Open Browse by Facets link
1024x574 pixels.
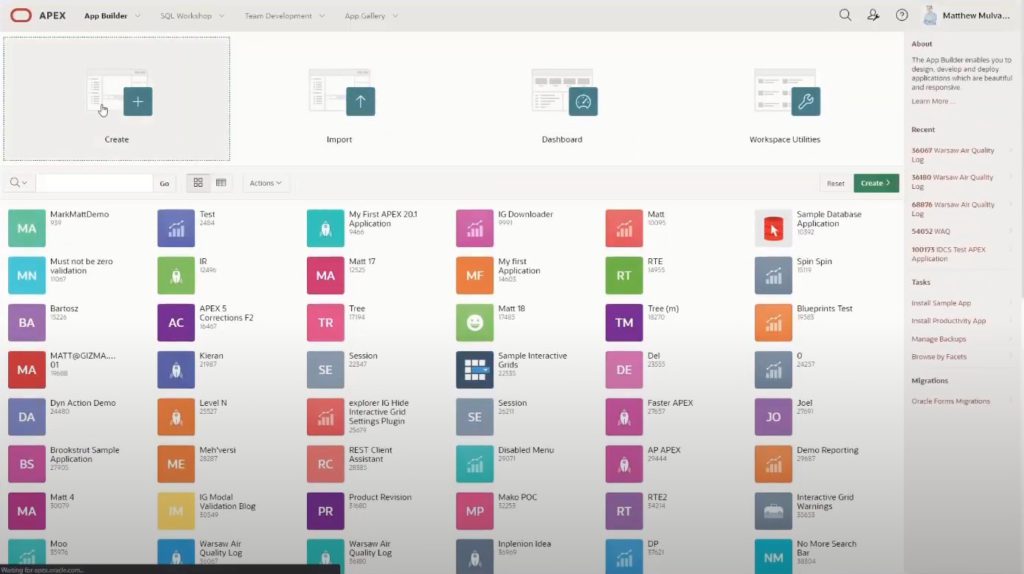tap(938, 357)
